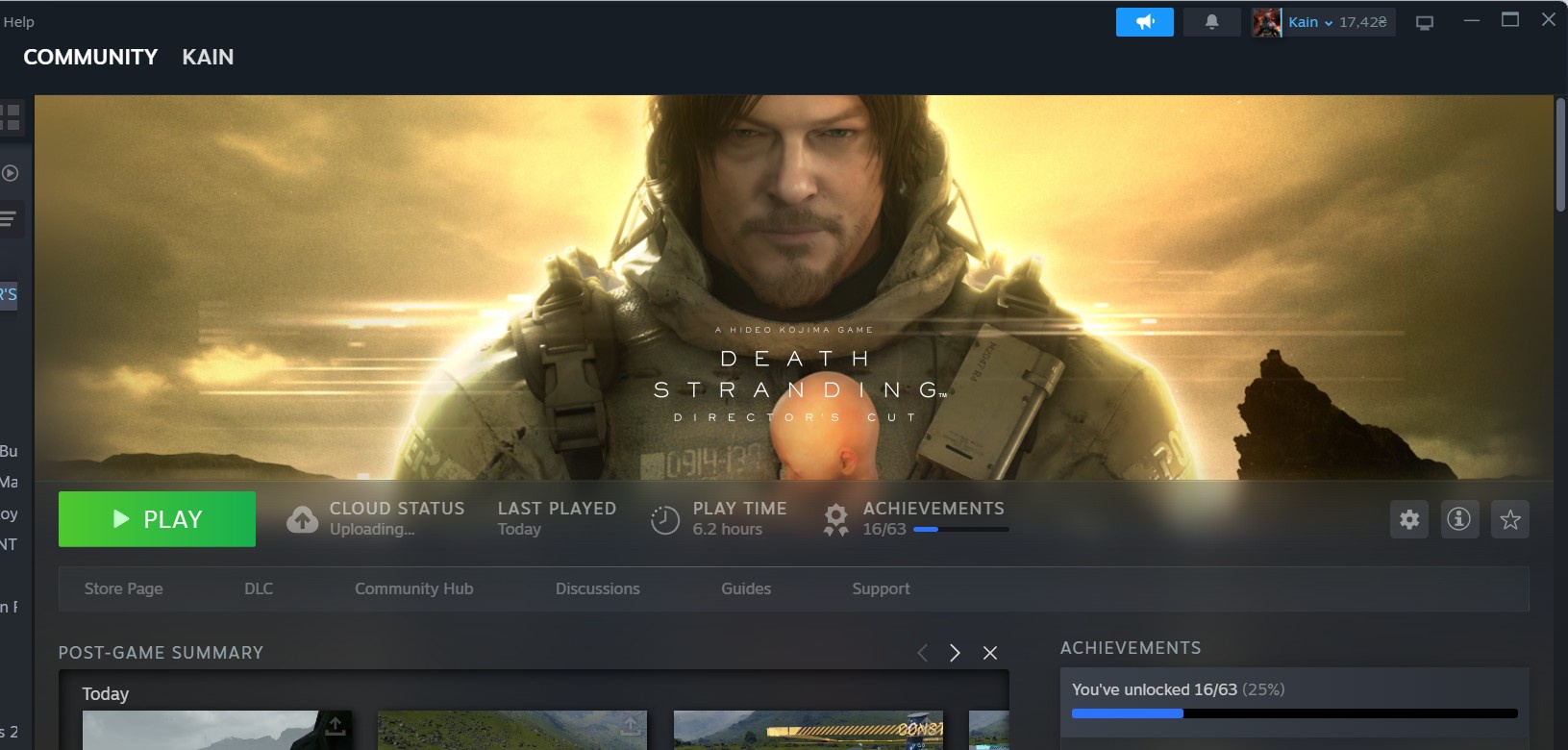1568x750 pixels.
Task: Open the Store Page link
Action: [x=123, y=588]
